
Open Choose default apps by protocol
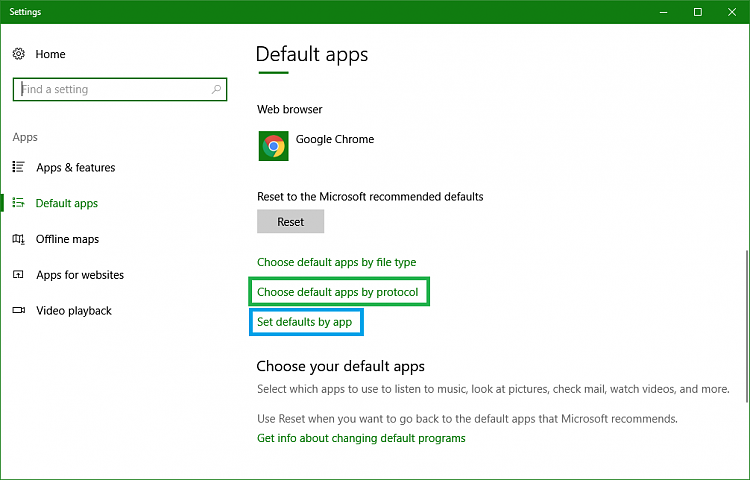[338, 292]
